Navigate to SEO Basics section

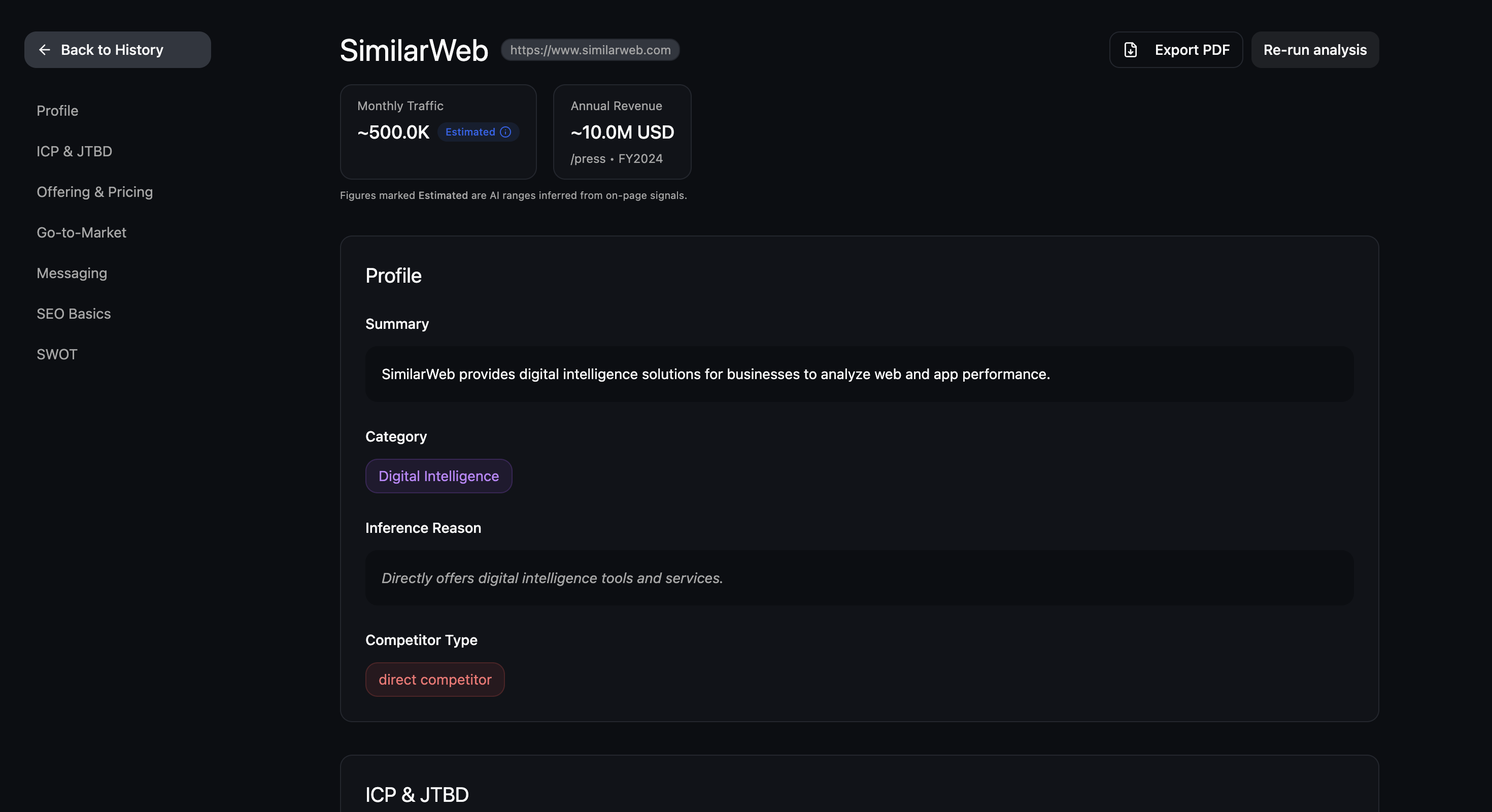tap(74, 313)
